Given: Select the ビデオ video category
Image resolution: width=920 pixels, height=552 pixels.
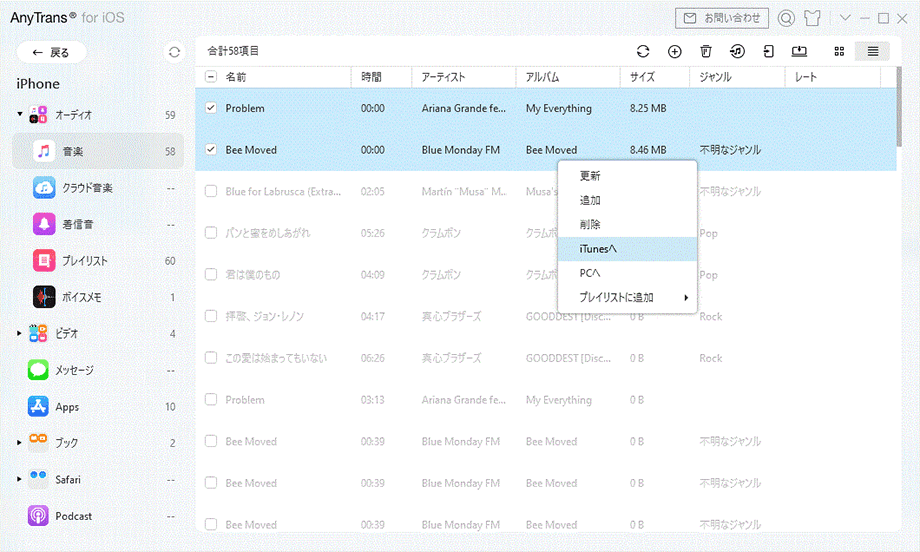Looking at the screenshot, I should 98,333.
